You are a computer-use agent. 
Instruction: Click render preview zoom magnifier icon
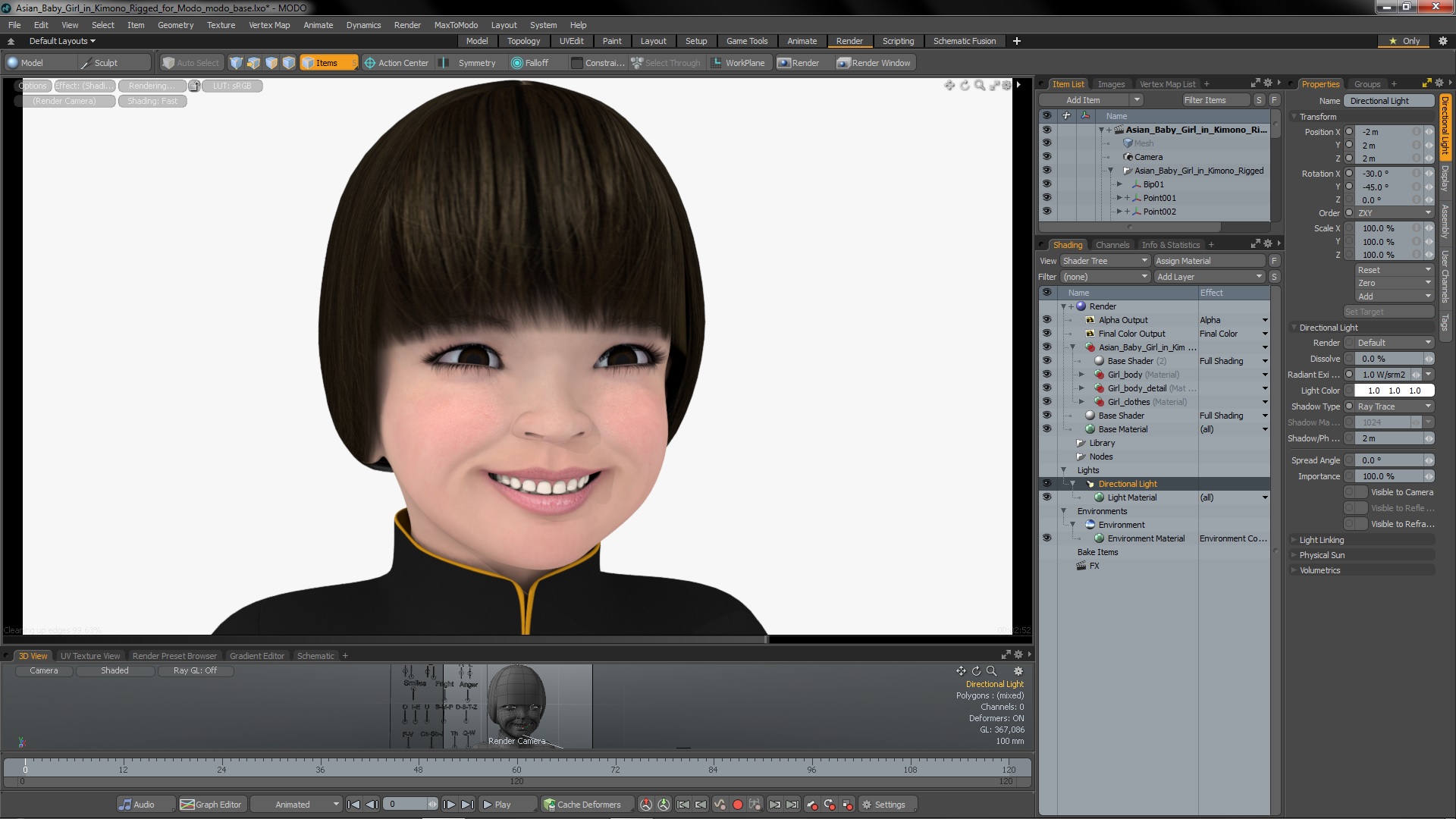tap(980, 86)
